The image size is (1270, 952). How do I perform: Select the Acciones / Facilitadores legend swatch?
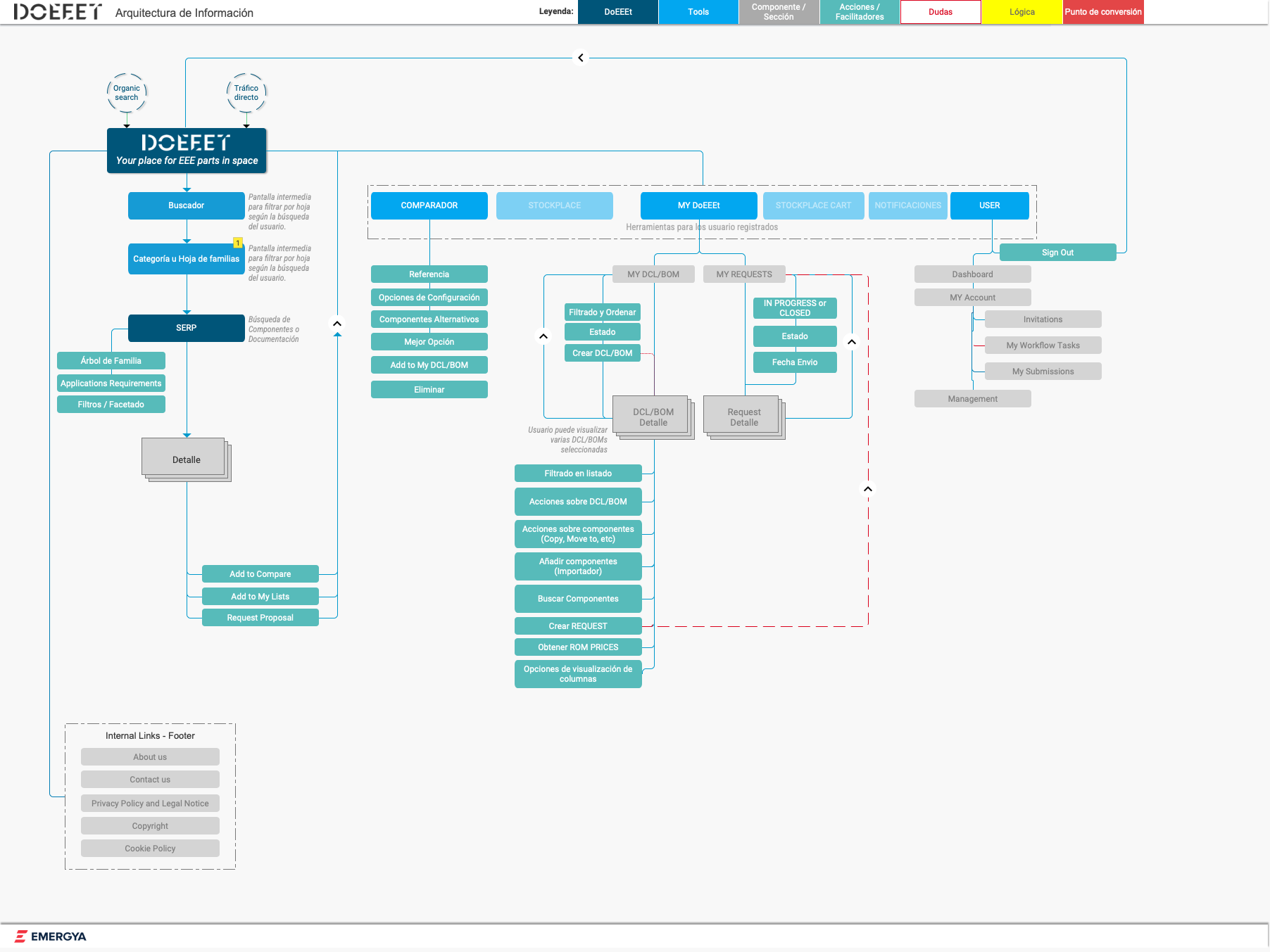coord(860,12)
